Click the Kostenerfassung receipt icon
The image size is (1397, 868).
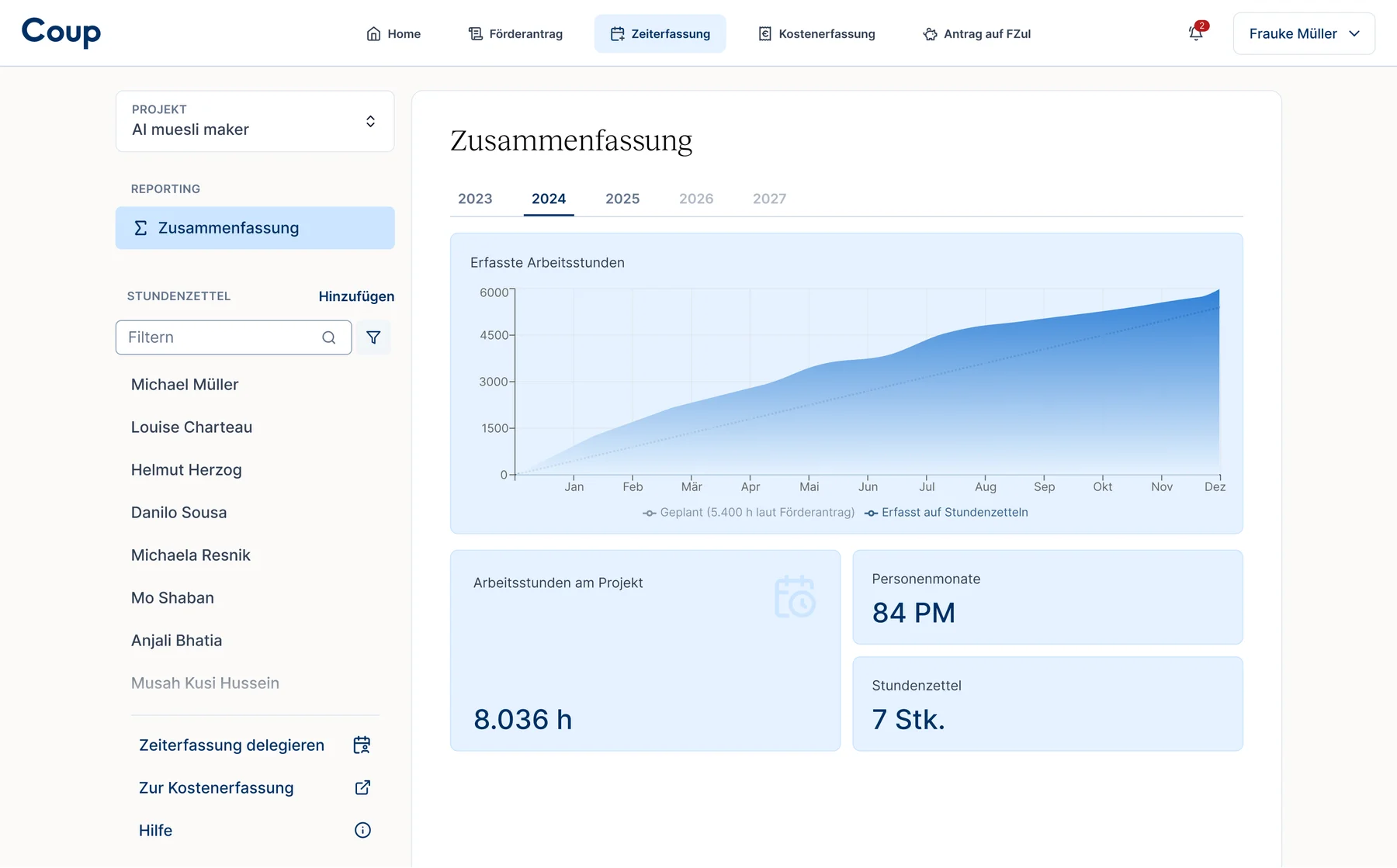765,34
